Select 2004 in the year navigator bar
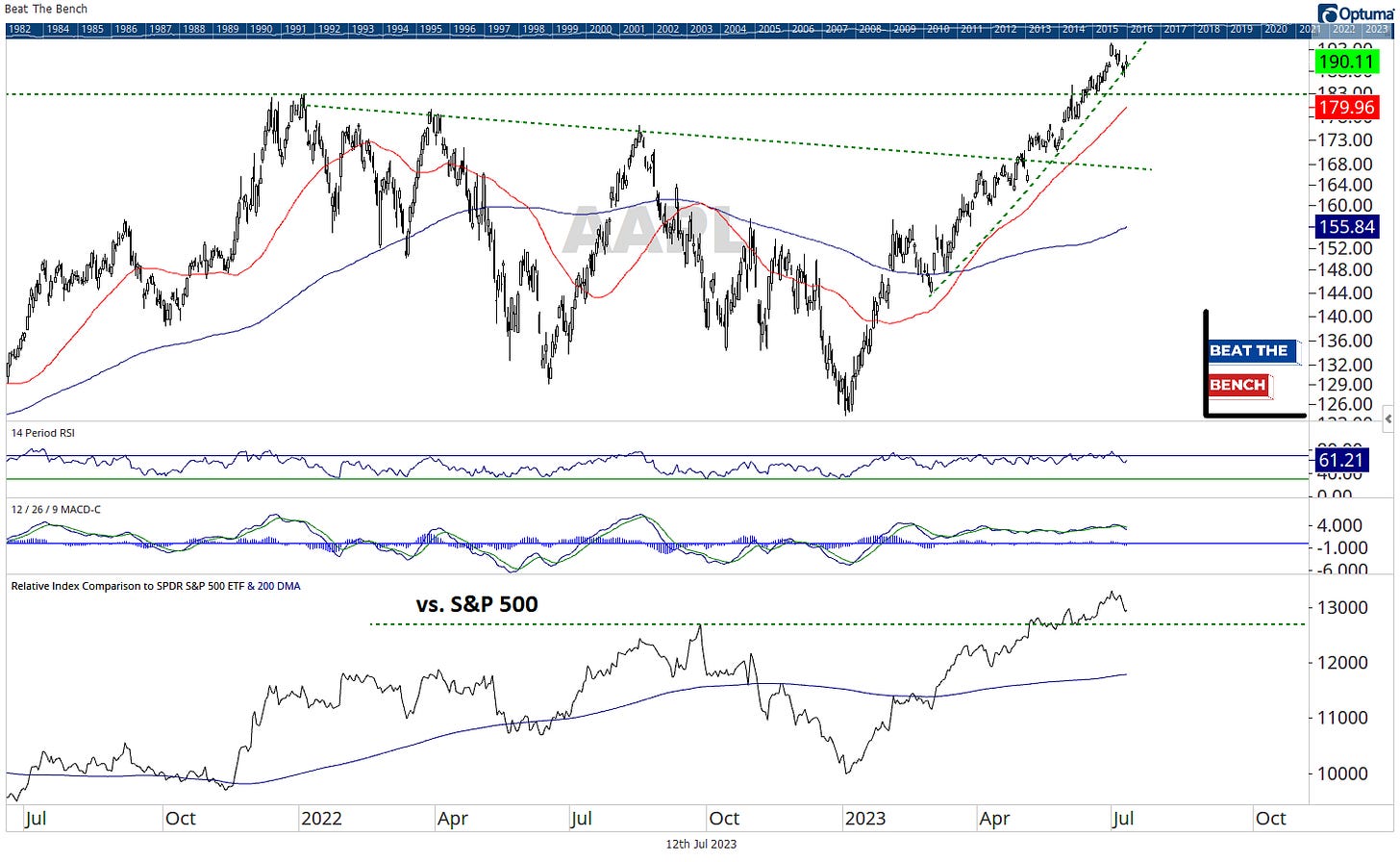Image resolution: width=1400 pixels, height=862 pixels. [736, 29]
